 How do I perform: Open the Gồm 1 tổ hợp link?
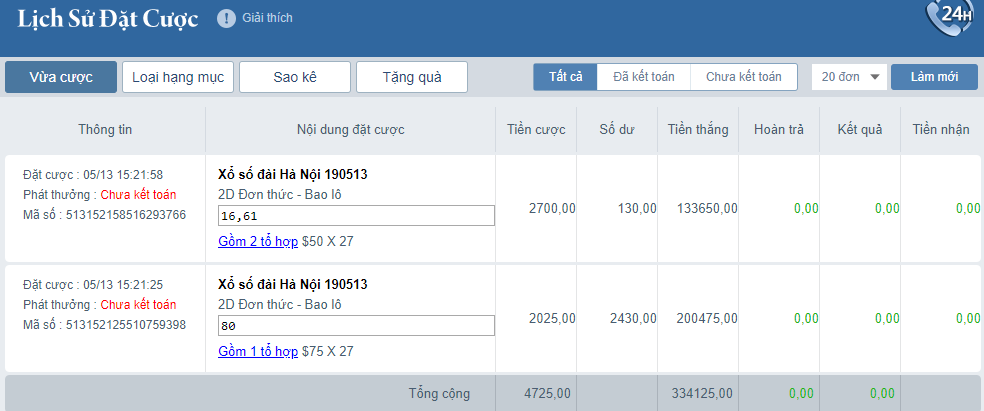pos(257,351)
